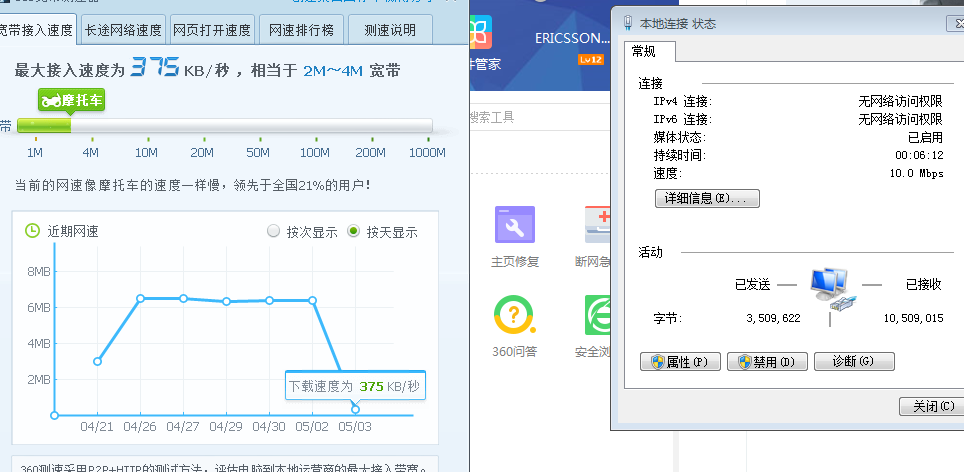Switch to the 宽带接入速度 tab
Screen dimensions: 964x472
36,30
